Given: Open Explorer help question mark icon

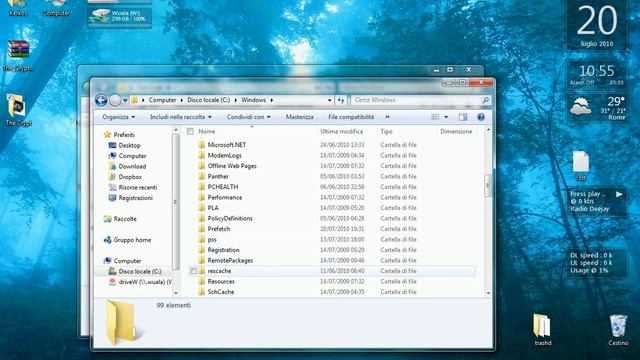Looking at the screenshot, I should tap(481, 117).
